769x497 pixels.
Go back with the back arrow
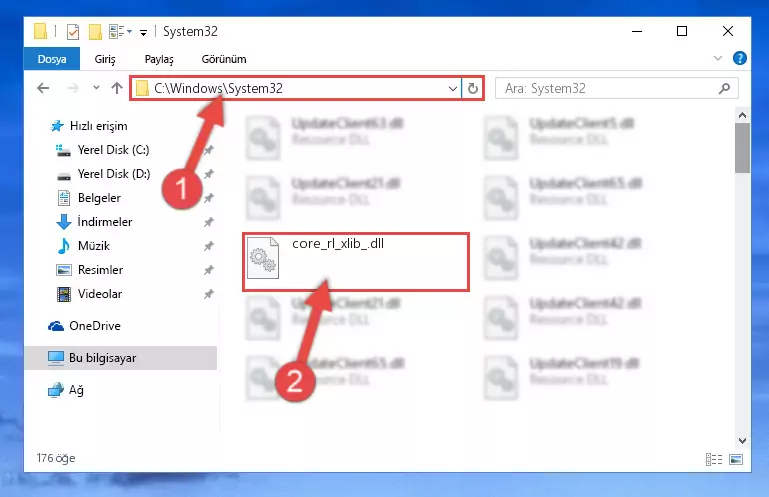point(43,88)
